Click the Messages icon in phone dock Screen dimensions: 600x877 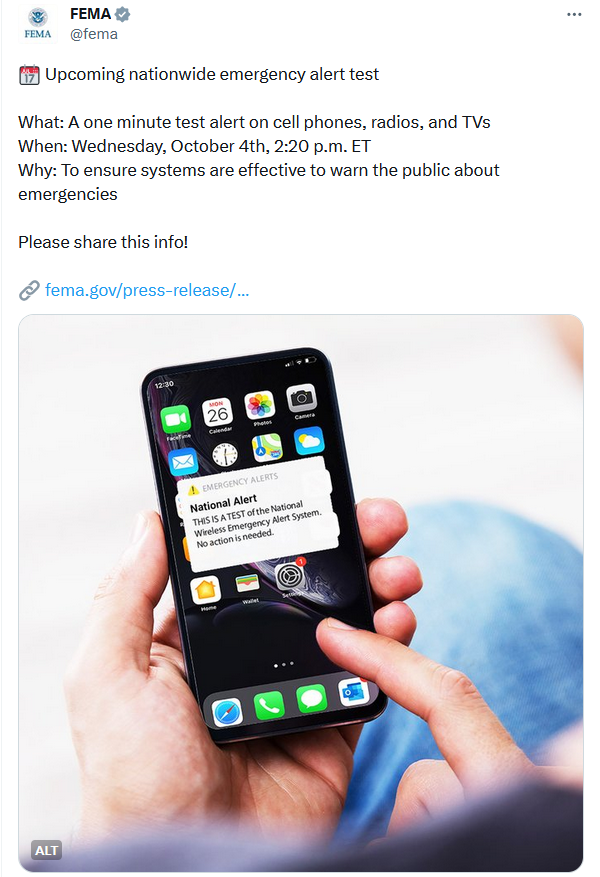(311, 699)
